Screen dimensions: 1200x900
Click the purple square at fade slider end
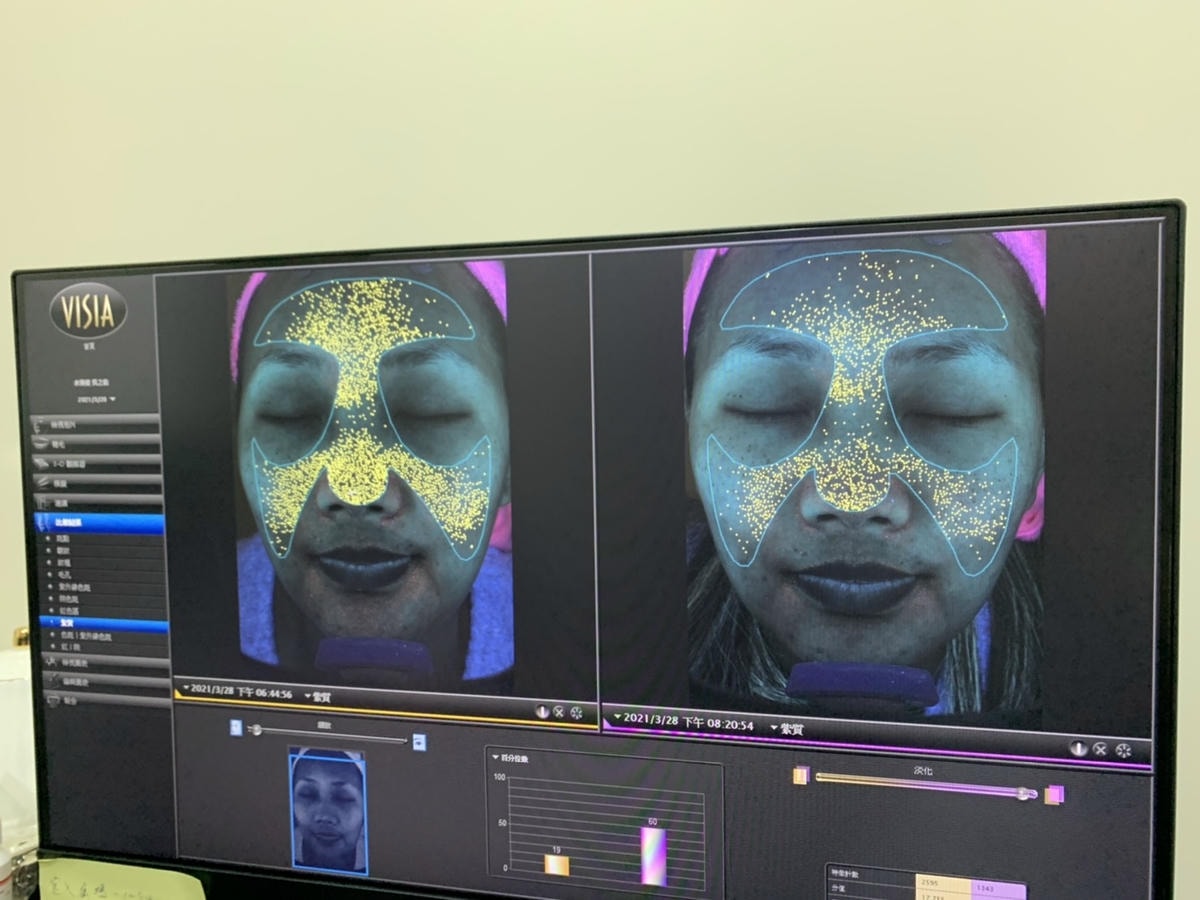point(1054,795)
